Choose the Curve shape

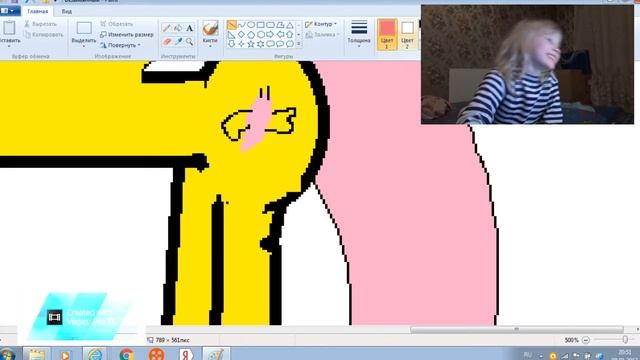(242, 25)
